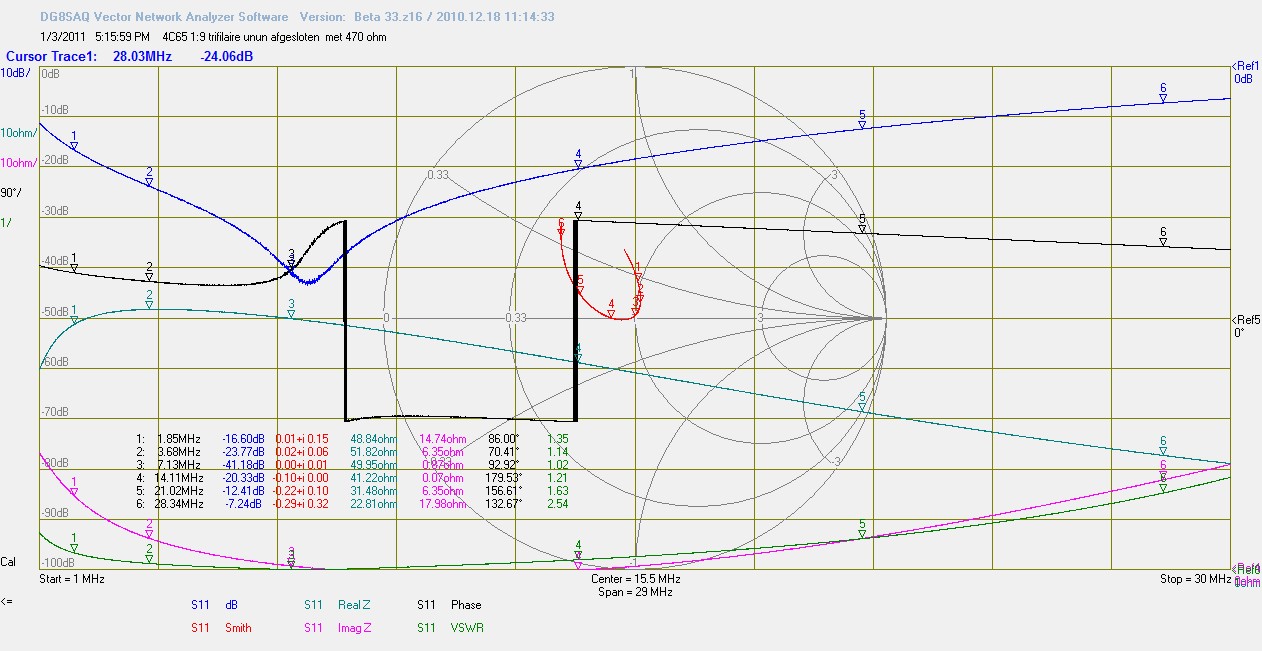The height and width of the screenshot is (651, 1262).
Task: Click the 1.85MHz marker table frequency
Action: tap(180, 439)
